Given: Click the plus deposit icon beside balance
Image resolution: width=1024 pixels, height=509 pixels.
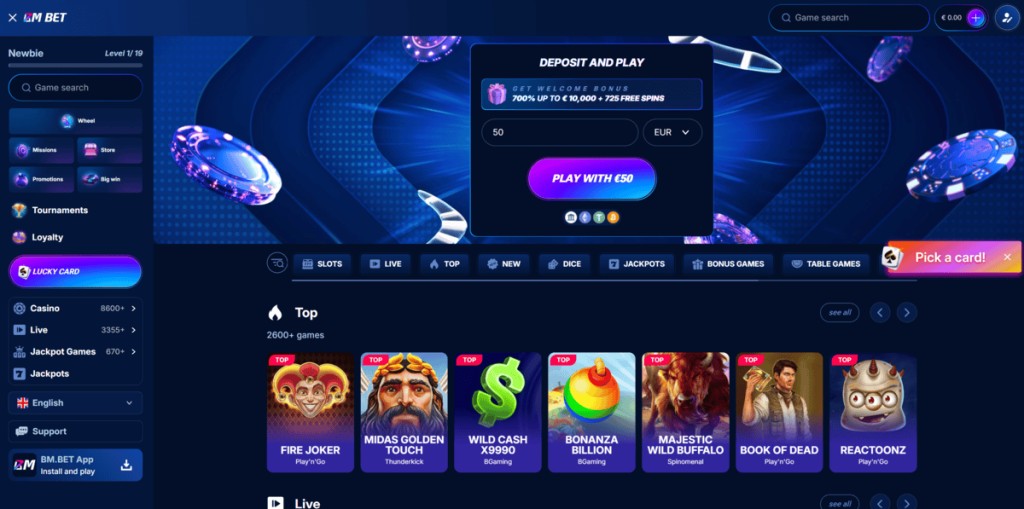Looking at the screenshot, I should pos(976,18).
